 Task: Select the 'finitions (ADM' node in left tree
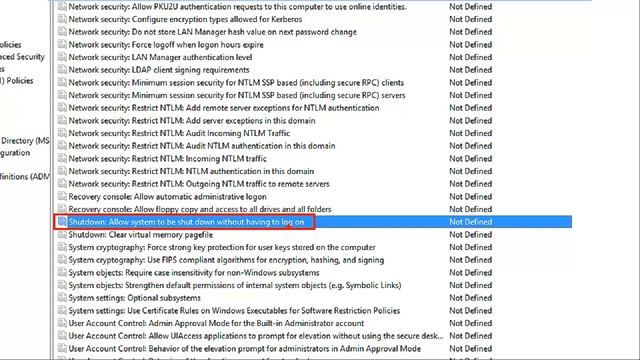pyautogui.click(x=24, y=177)
